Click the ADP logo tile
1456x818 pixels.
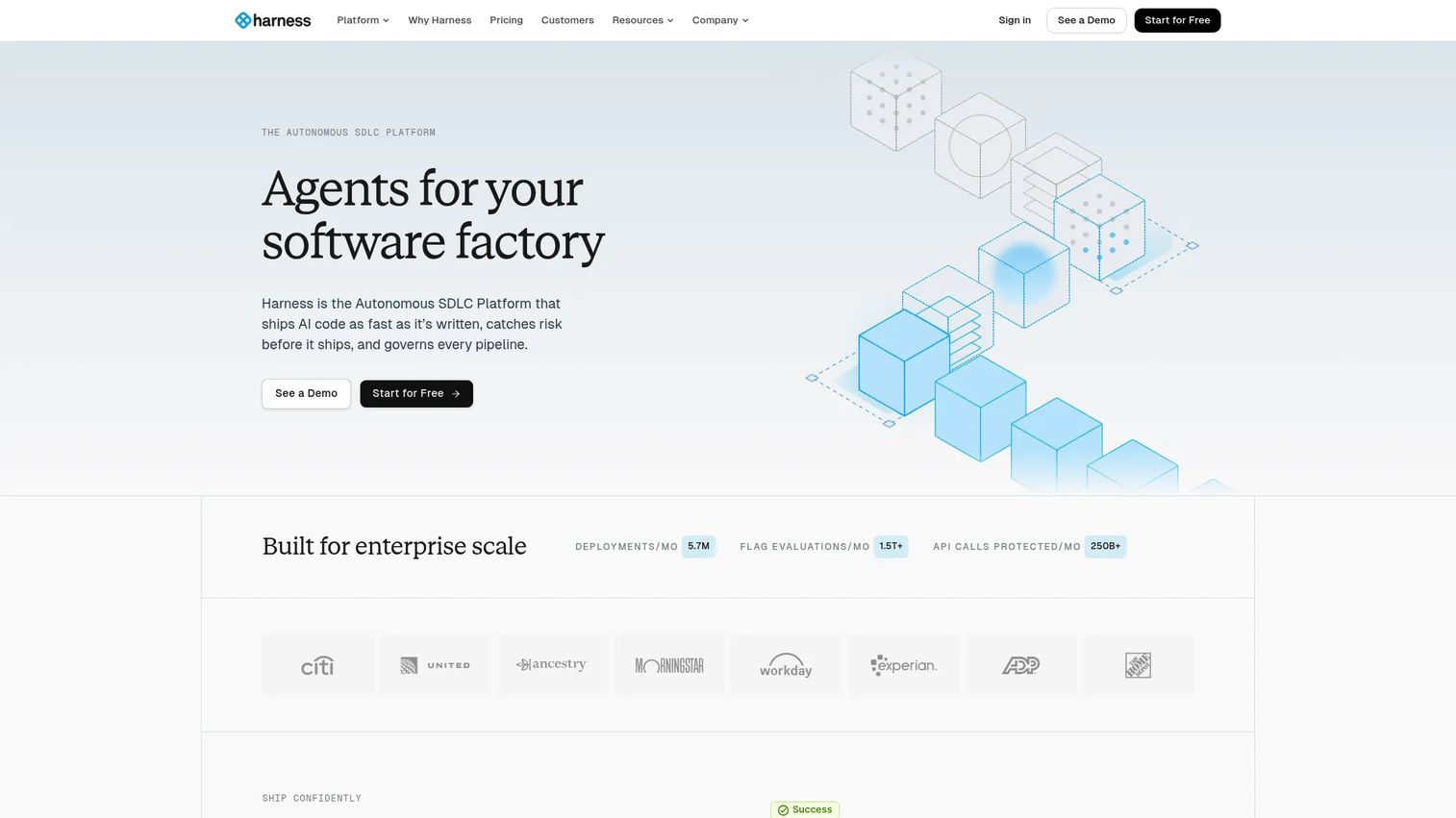point(1021,665)
